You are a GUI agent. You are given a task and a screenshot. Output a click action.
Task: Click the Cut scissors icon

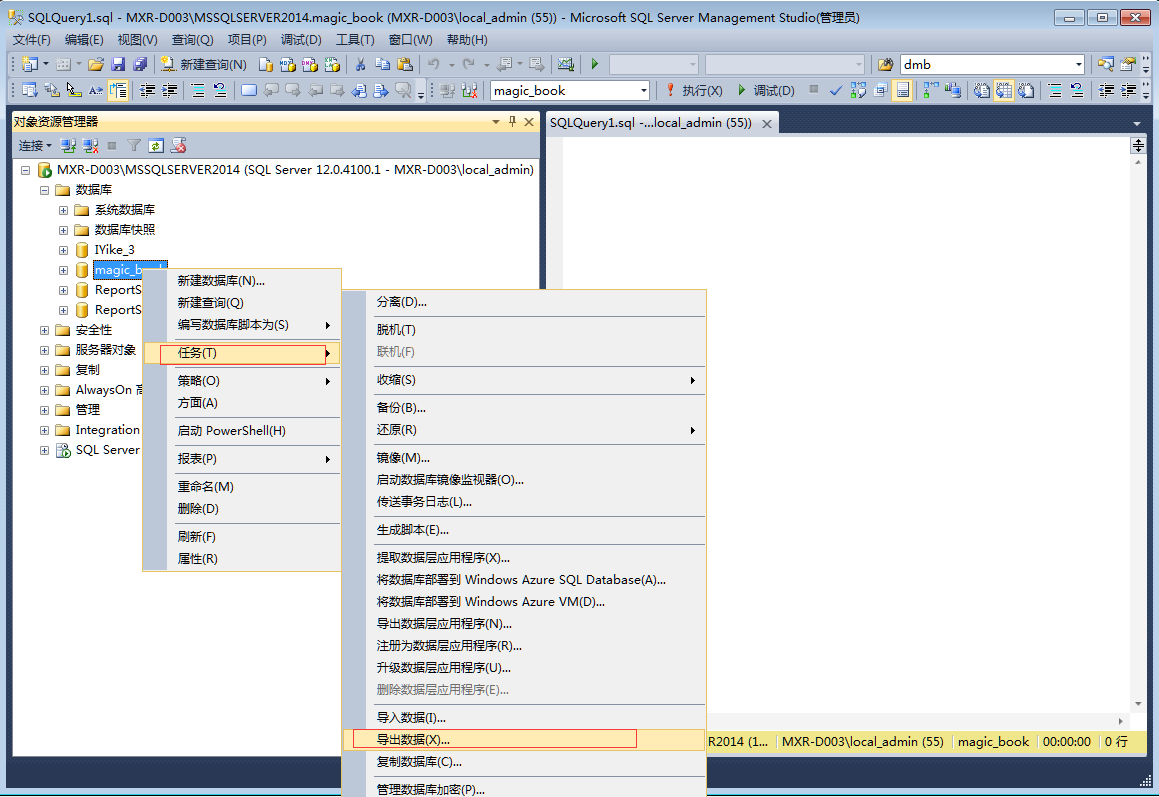coord(360,64)
